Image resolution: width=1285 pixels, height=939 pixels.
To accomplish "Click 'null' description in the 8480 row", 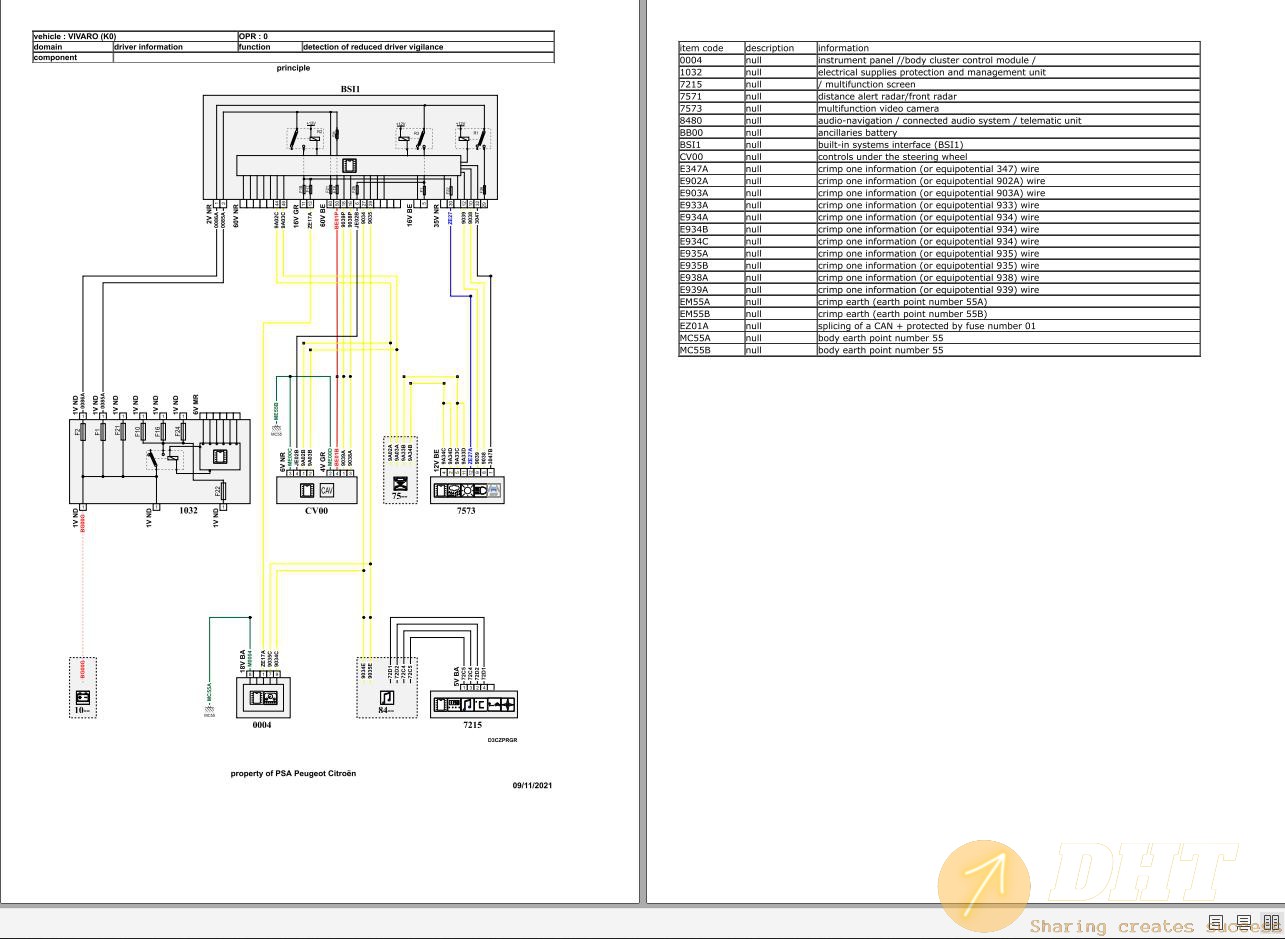I will coord(780,120).
